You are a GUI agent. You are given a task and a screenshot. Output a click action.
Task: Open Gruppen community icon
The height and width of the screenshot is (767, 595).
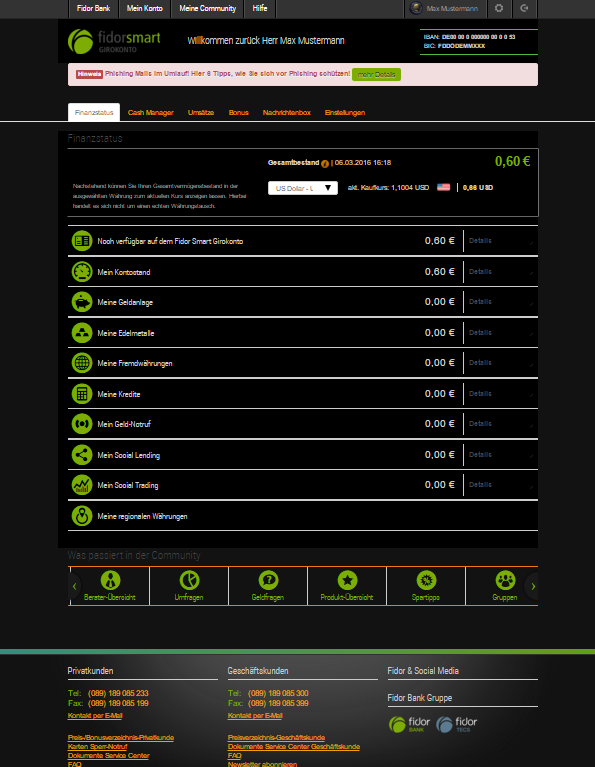(505, 580)
